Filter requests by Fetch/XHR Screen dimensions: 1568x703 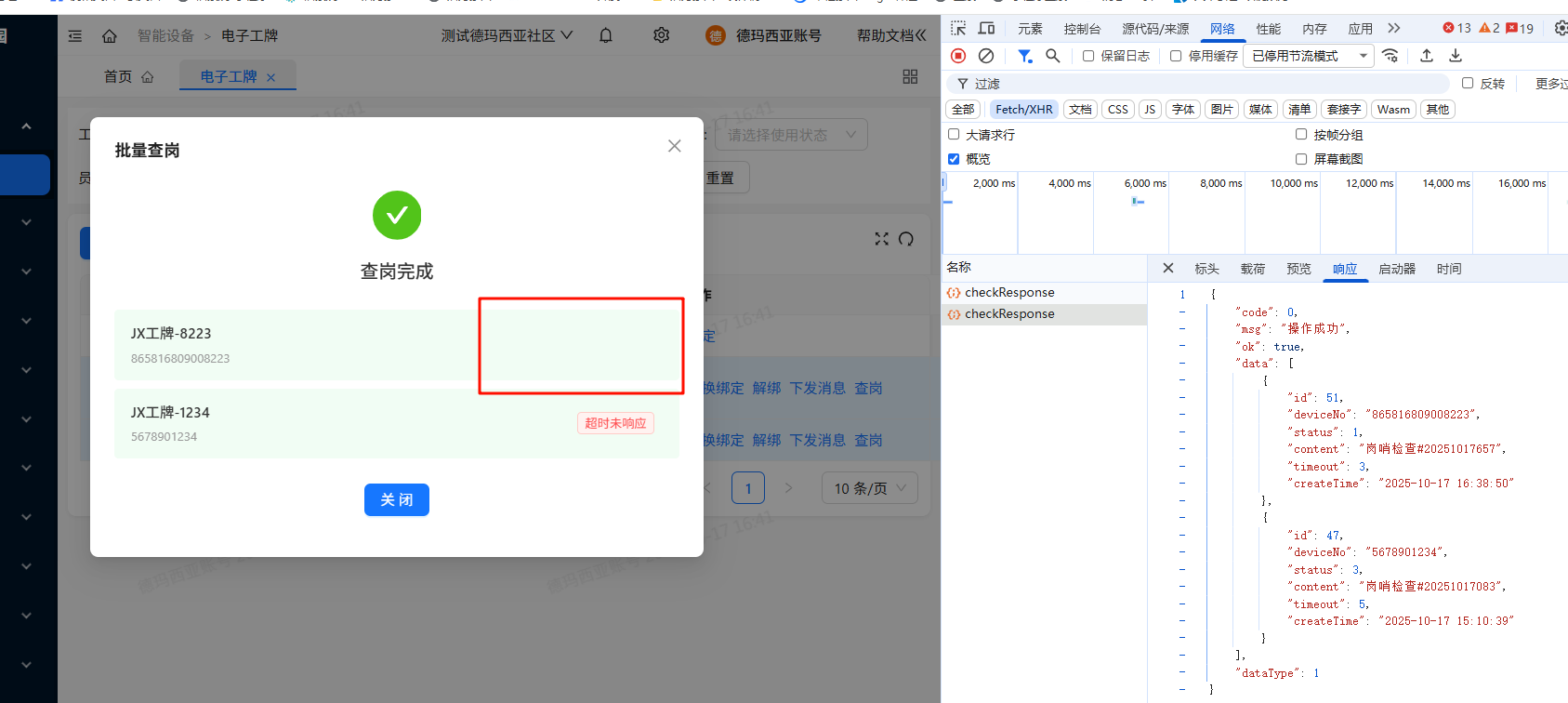(x=1024, y=109)
